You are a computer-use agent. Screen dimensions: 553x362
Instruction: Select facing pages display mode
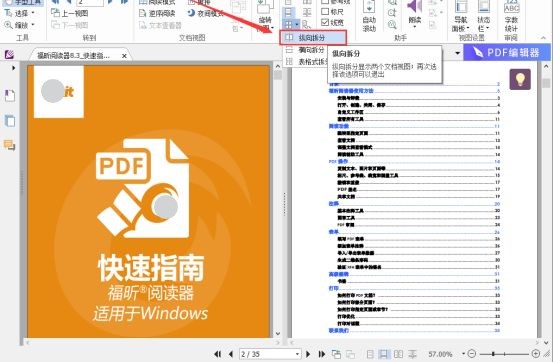(398, 354)
